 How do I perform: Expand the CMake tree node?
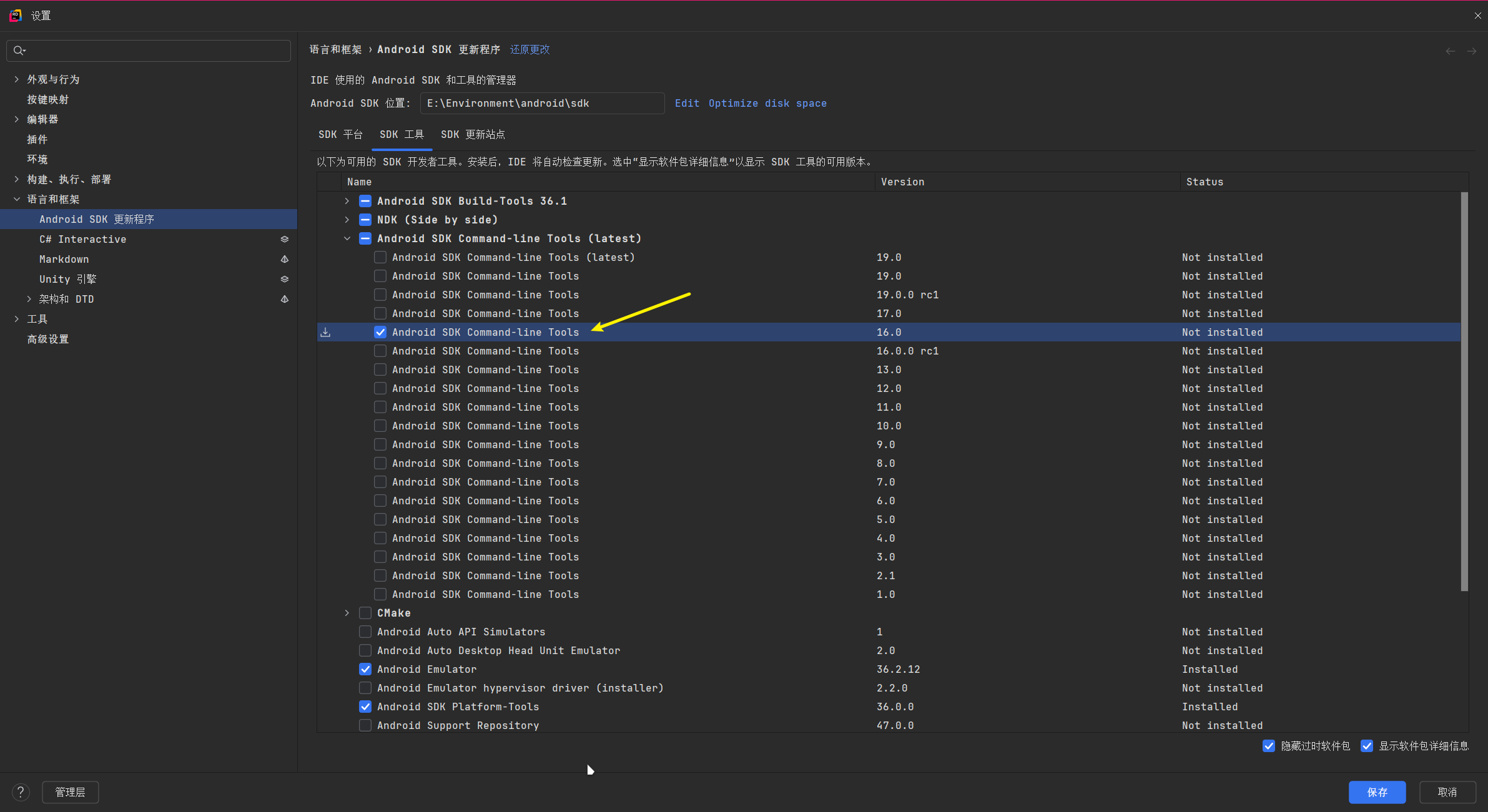(347, 613)
